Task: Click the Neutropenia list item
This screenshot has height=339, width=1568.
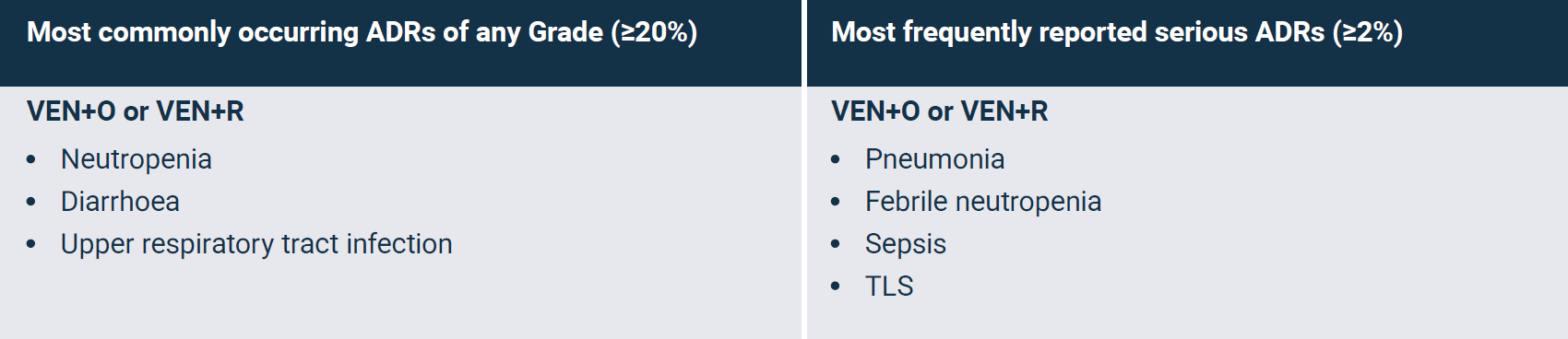Action: point(137,159)
